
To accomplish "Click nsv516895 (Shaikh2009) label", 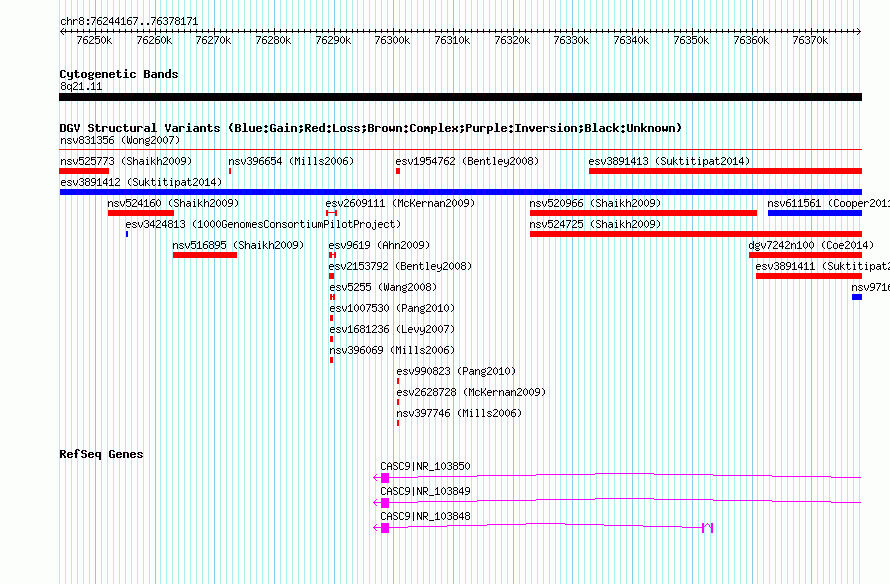I will pyautogui.click(x=238, y=245).
